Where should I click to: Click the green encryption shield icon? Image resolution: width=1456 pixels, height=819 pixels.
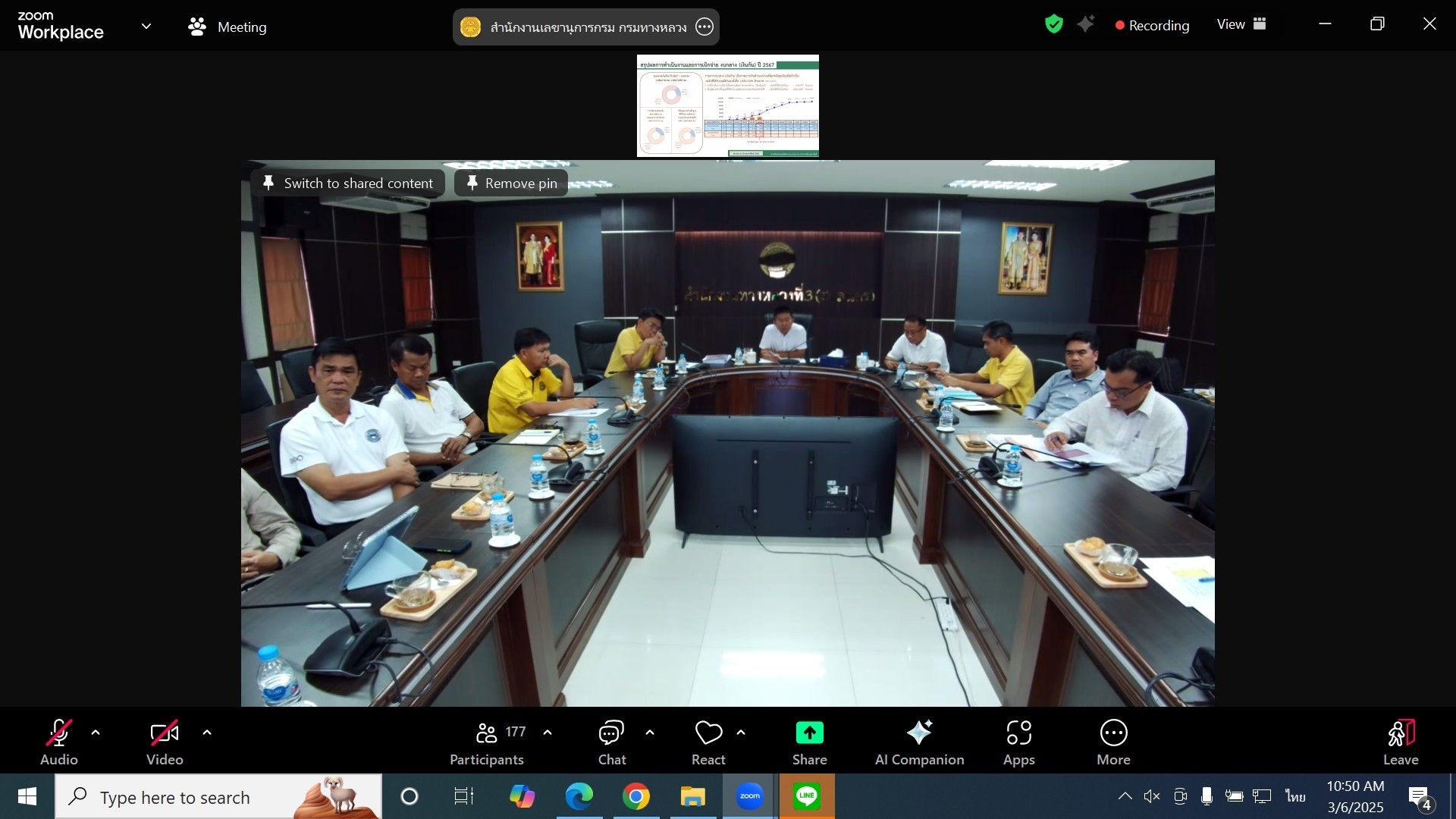(x=1053, y=24)
